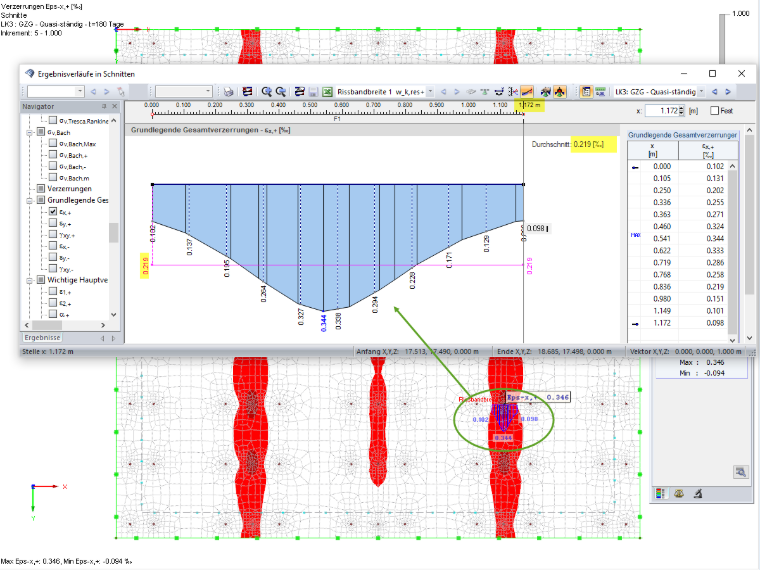The width and height of the screenshot is (760, 570).
Task: Click the Navigator vertical scrollbar thumb
Action: [113, 233]
